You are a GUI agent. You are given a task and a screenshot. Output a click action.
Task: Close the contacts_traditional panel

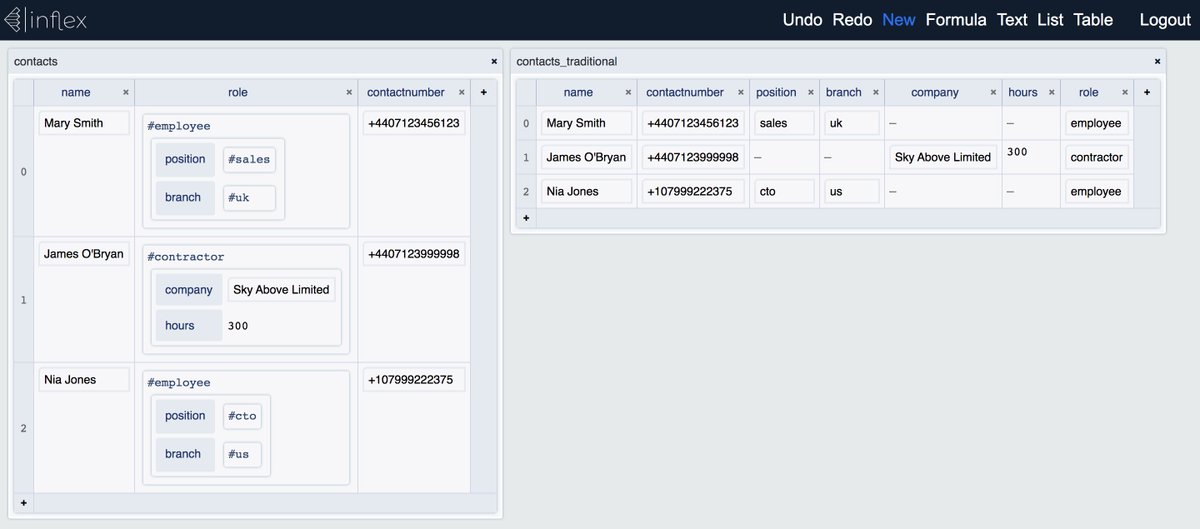tap(1158, 61)
